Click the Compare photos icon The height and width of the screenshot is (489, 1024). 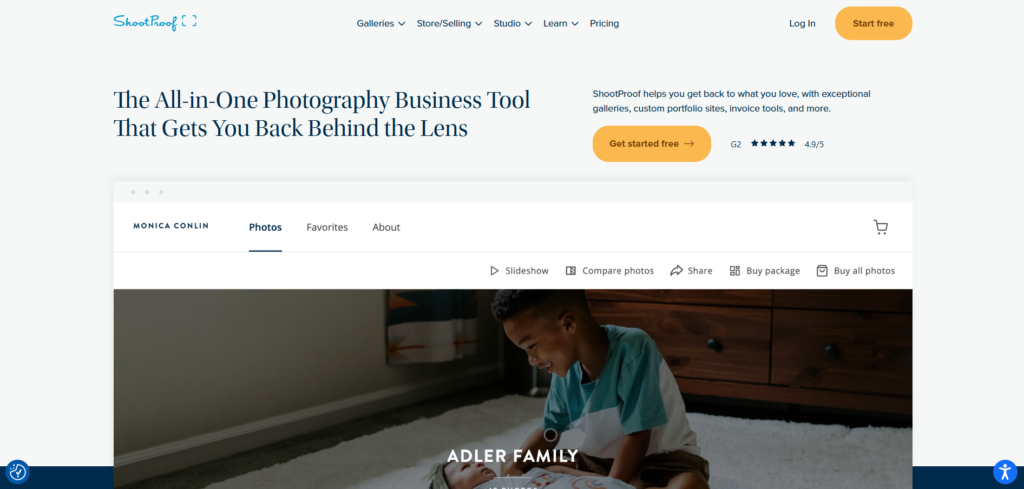point(570,270)
